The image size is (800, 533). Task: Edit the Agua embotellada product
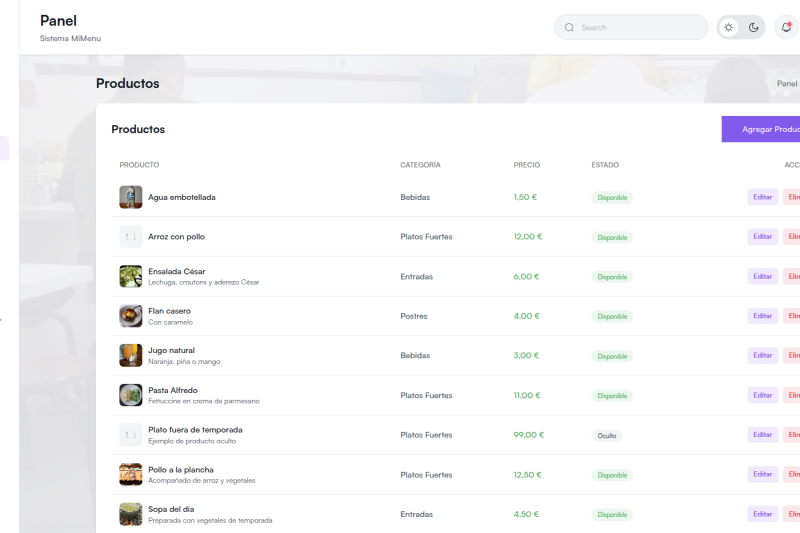click(763, 197)
